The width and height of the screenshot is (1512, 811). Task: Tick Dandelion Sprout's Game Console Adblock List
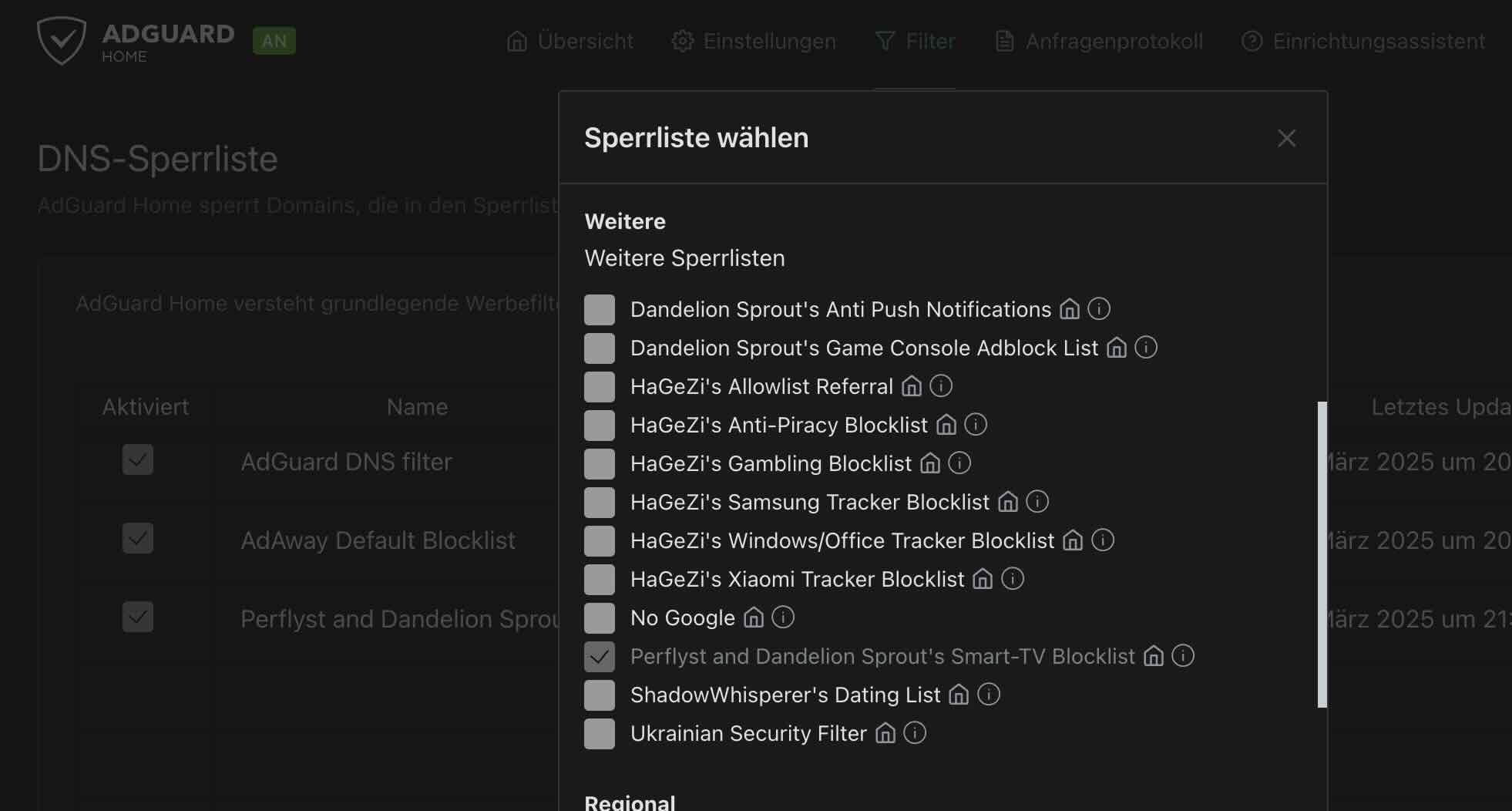[600, 348]
